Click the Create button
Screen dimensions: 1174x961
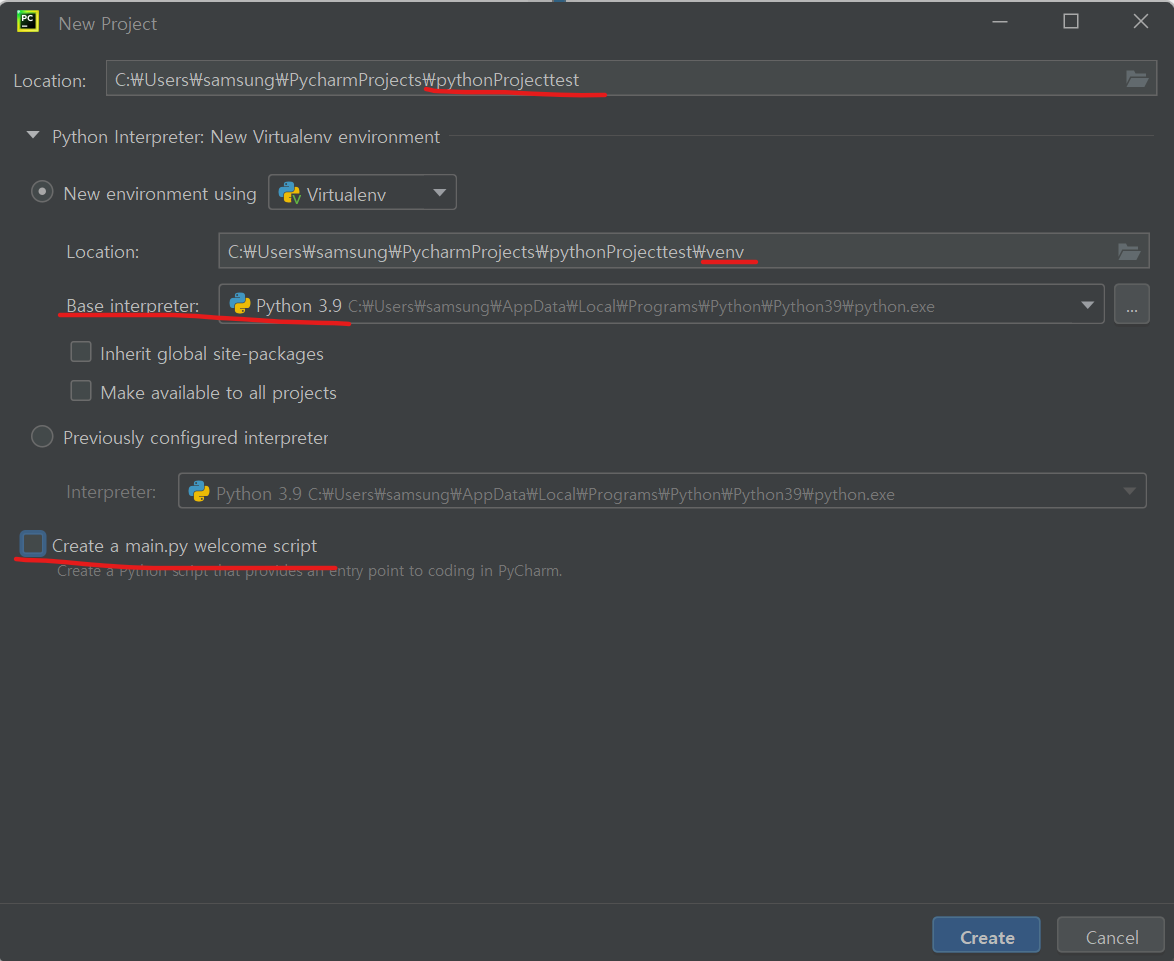[x=986, y=936]
